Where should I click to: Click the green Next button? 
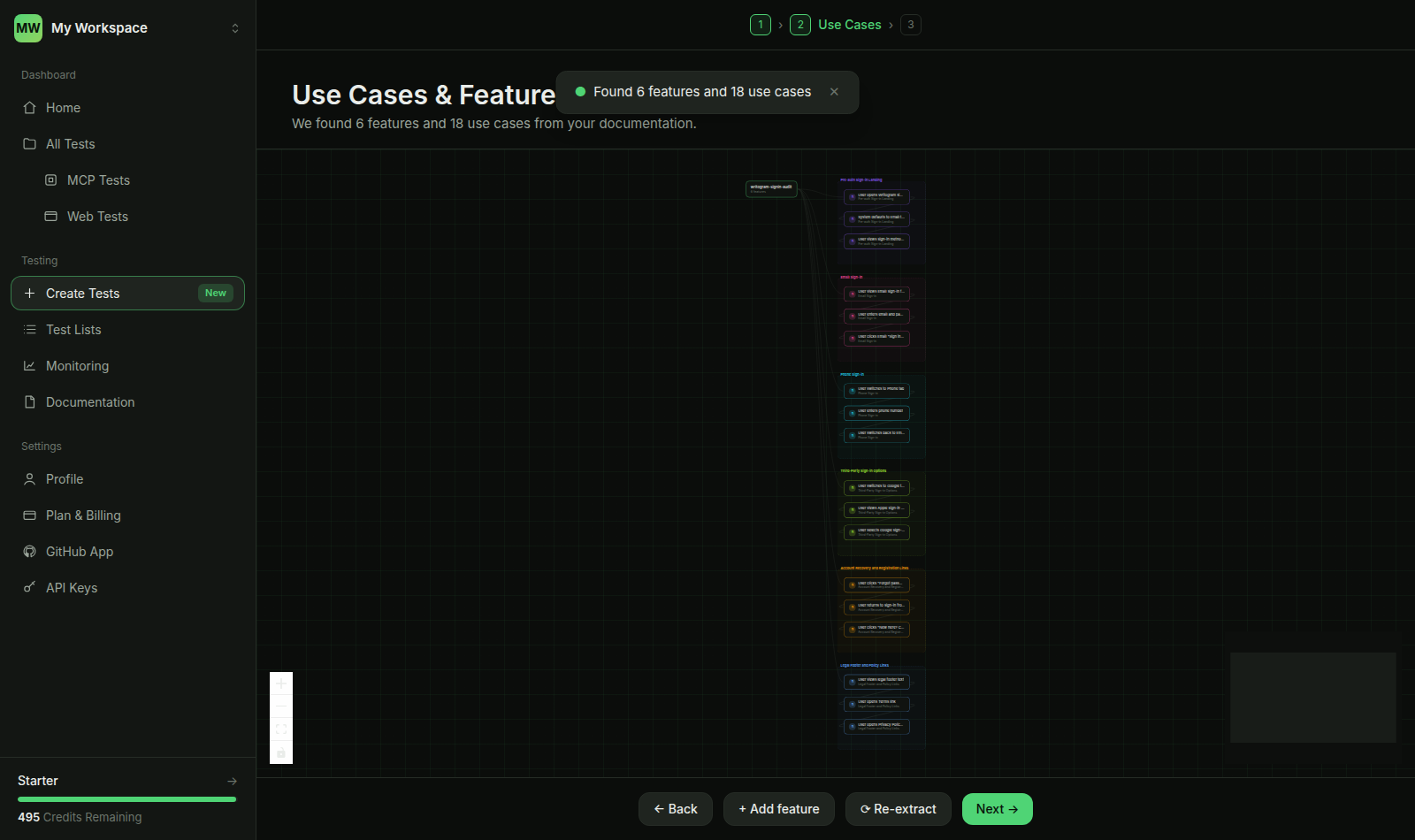[x=998, y=809]
